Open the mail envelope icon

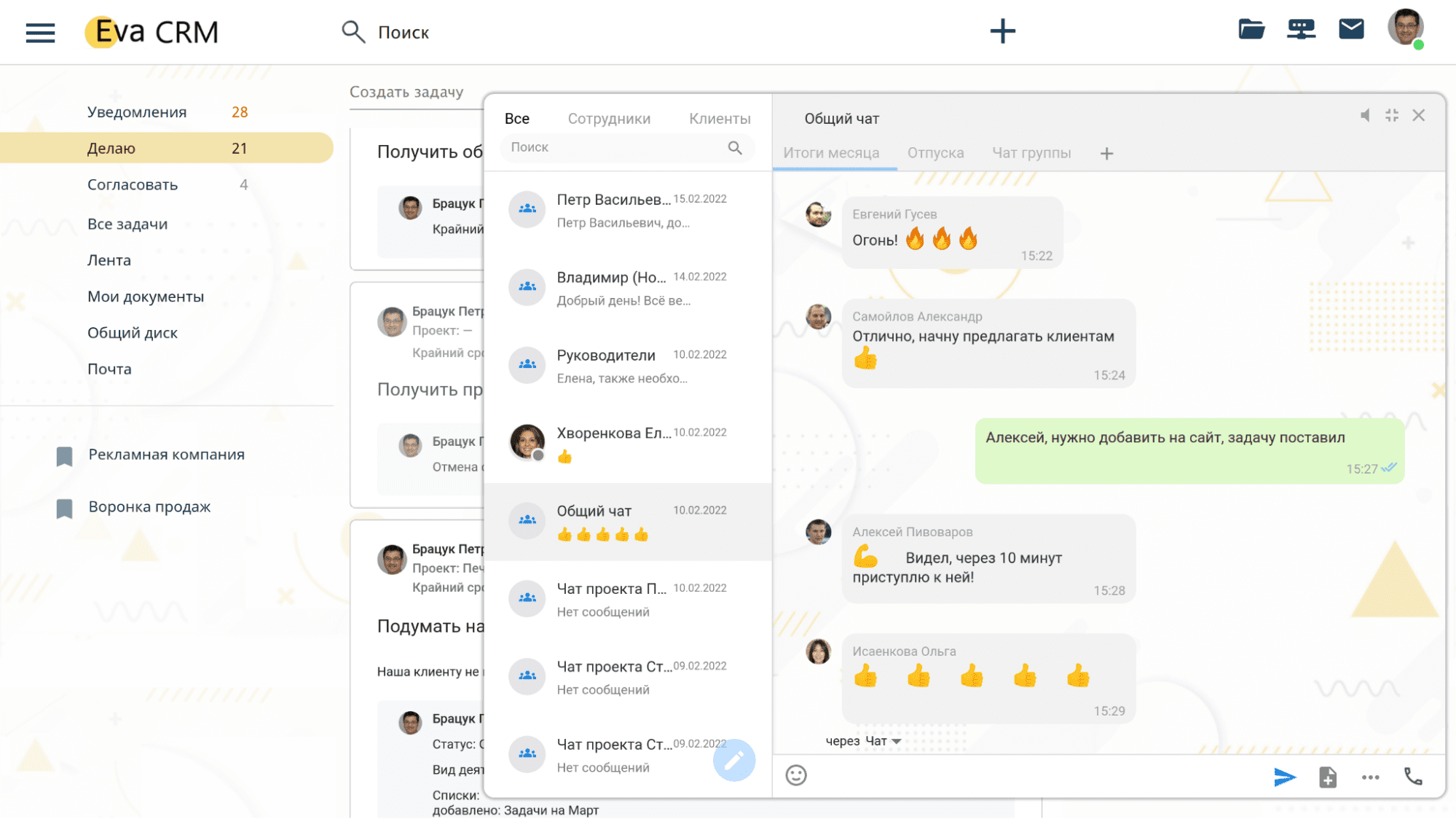[1351, 29]
